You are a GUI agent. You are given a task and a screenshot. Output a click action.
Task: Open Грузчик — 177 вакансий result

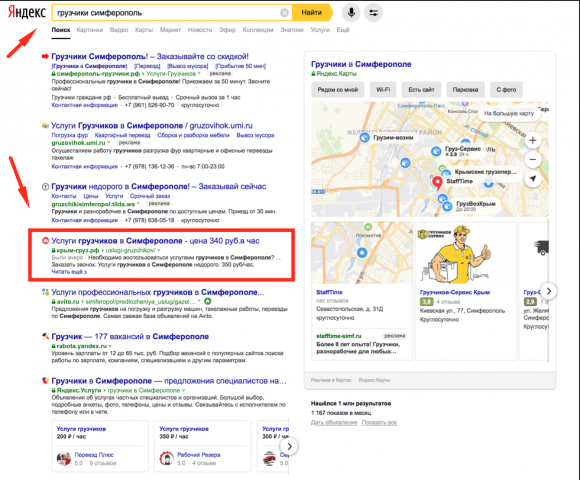[130, 337]
